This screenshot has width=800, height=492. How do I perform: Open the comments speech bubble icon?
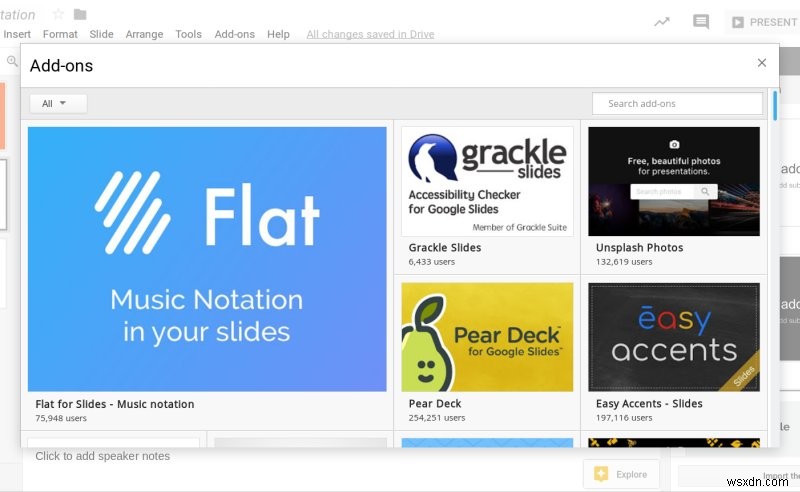point(701,22)
